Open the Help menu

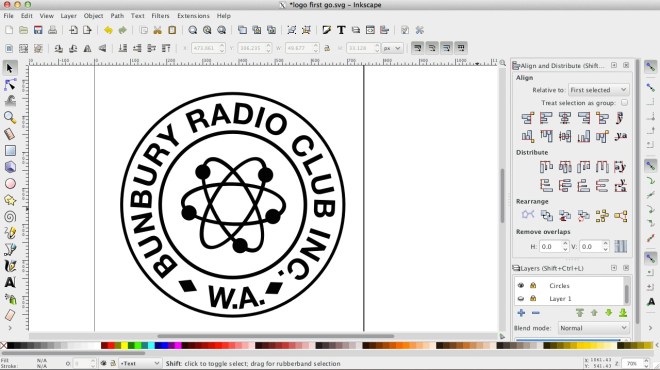tap(224, 16)
